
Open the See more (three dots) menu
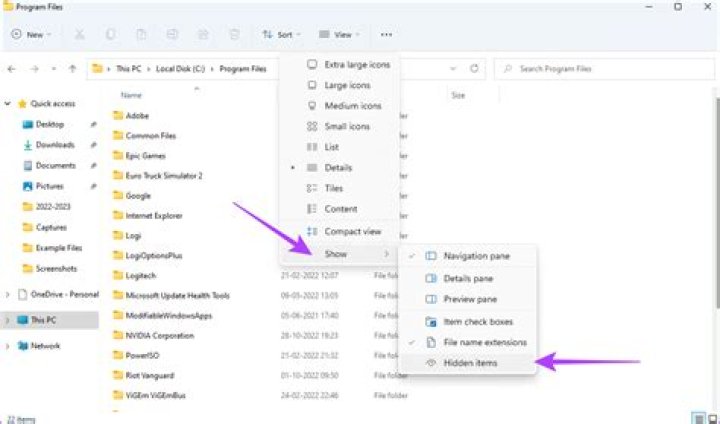point(386,34)
